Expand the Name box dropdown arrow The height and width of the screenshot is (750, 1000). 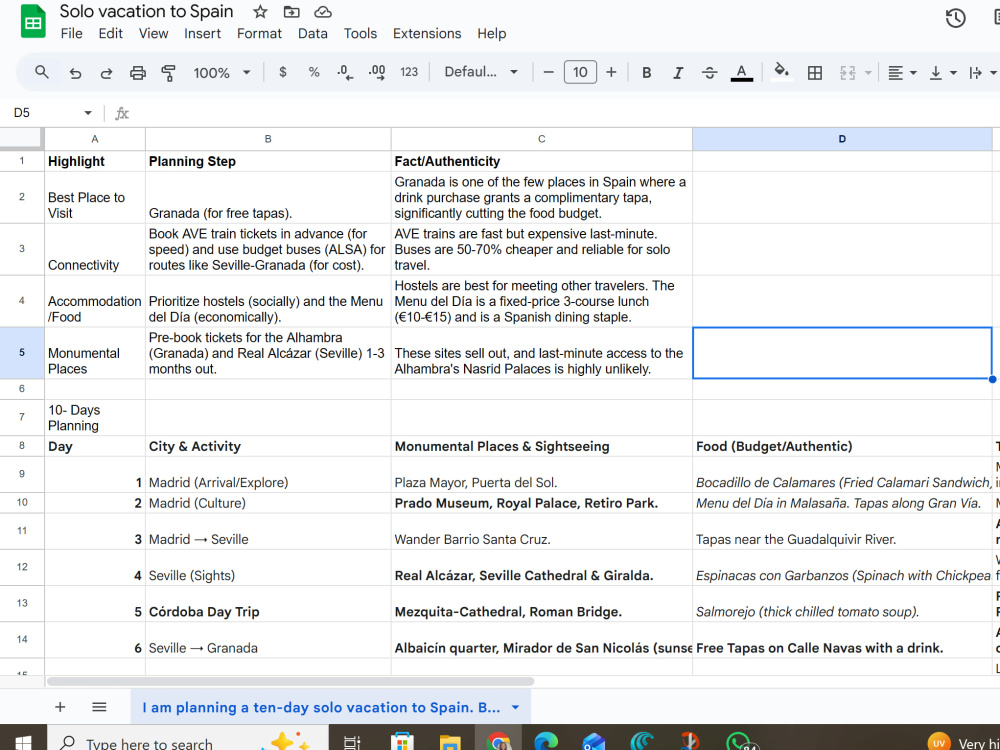click(x=87, y=113)
